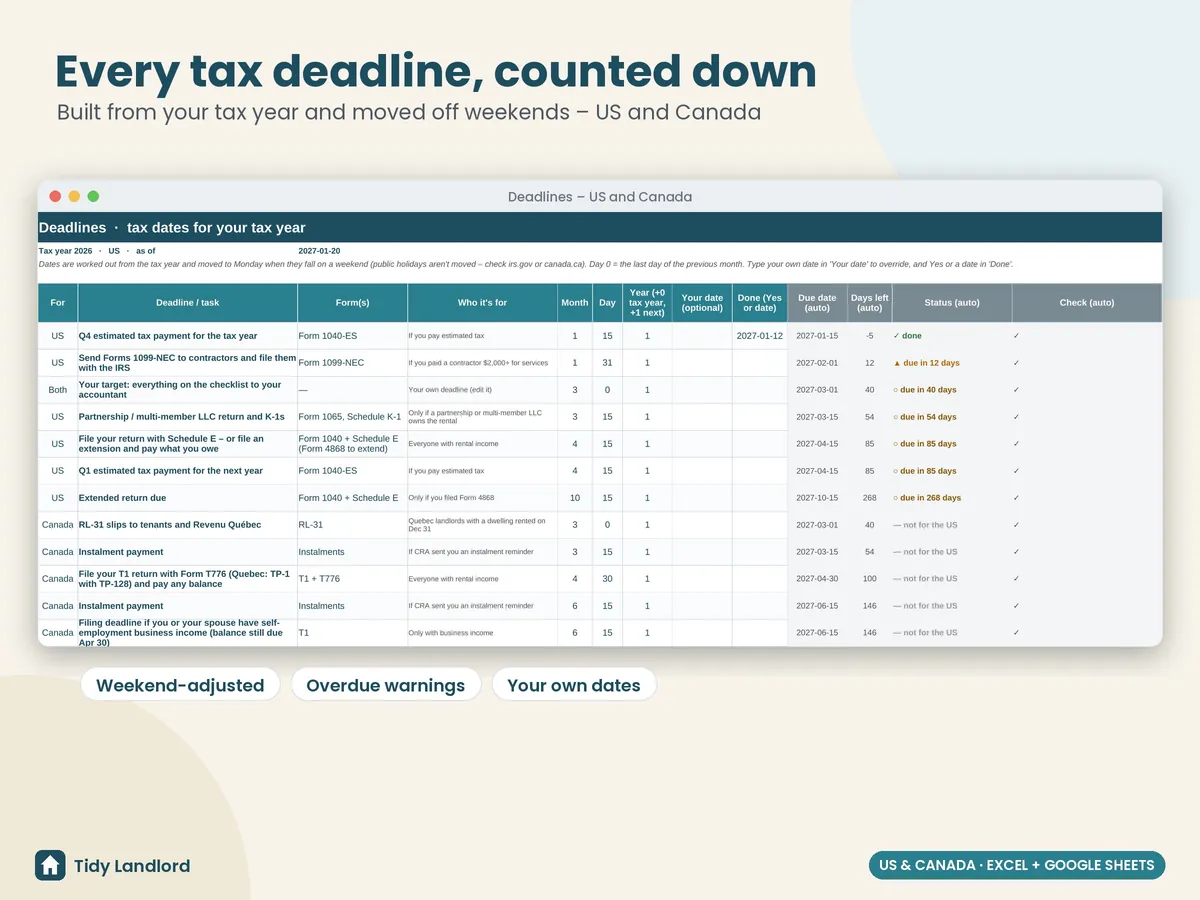Viewport: 1200px width, 900px height.
Task: Click the green maximize dot on Deadlines window
Action: pyautogui.click(x=93, y=197)
